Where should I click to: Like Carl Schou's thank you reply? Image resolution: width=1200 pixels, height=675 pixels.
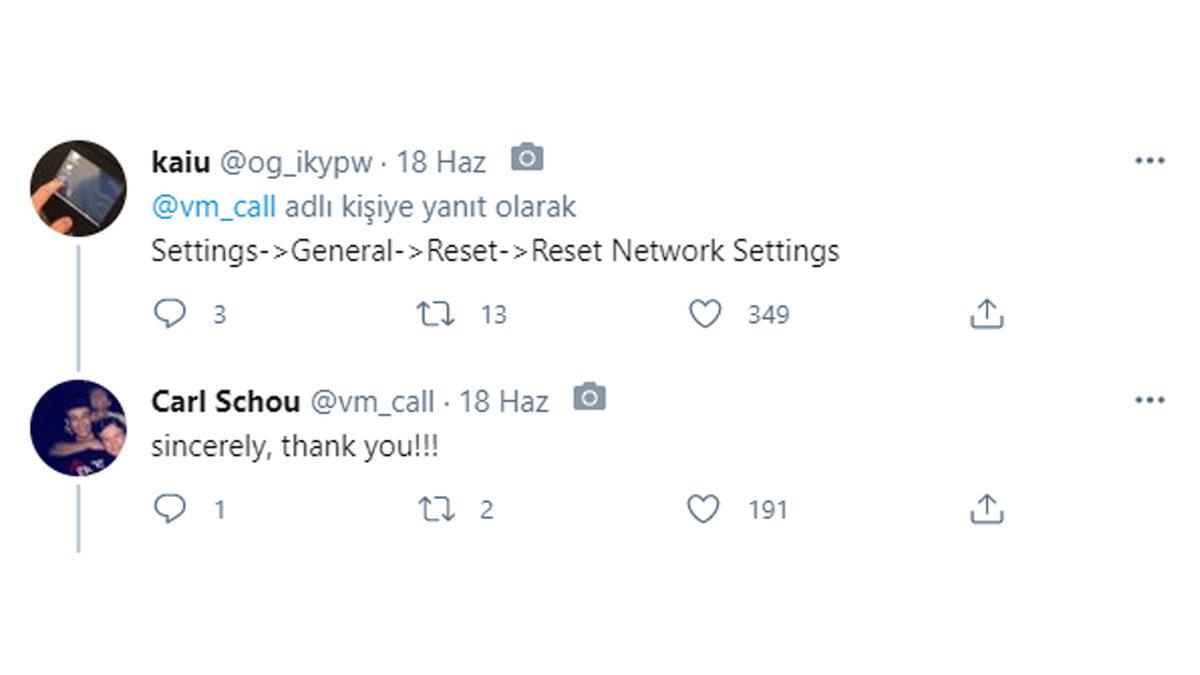(705, 509)
